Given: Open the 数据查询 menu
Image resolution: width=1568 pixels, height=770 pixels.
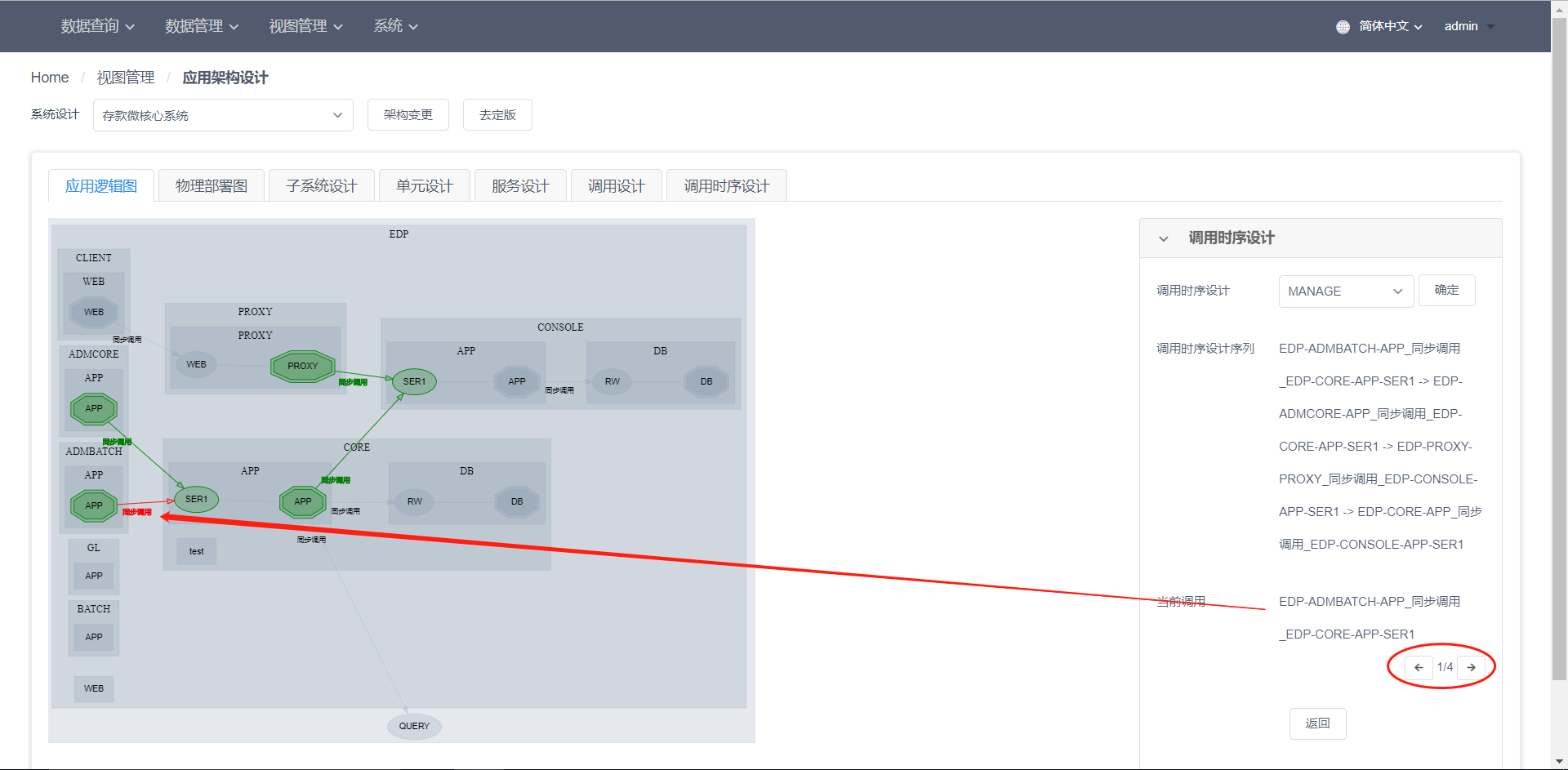Looking at the screenshot, I should [98, 26].
